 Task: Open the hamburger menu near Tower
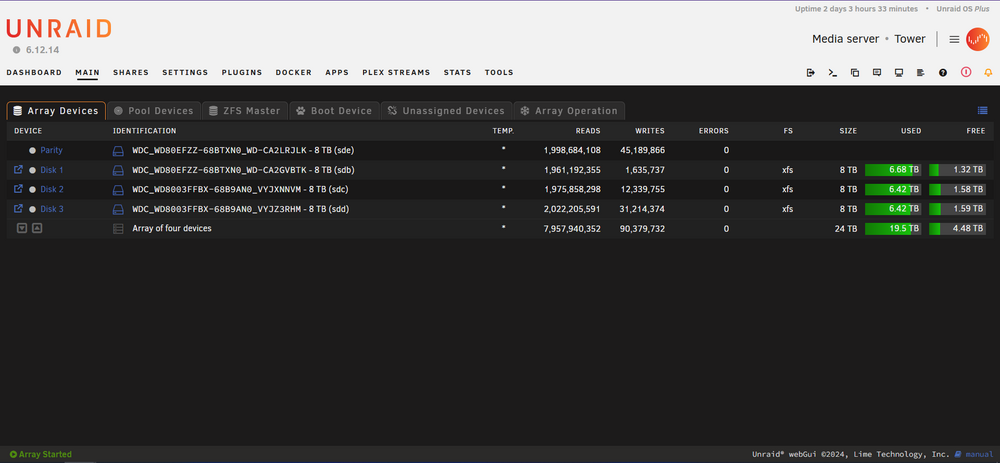[x=954, y=40]
